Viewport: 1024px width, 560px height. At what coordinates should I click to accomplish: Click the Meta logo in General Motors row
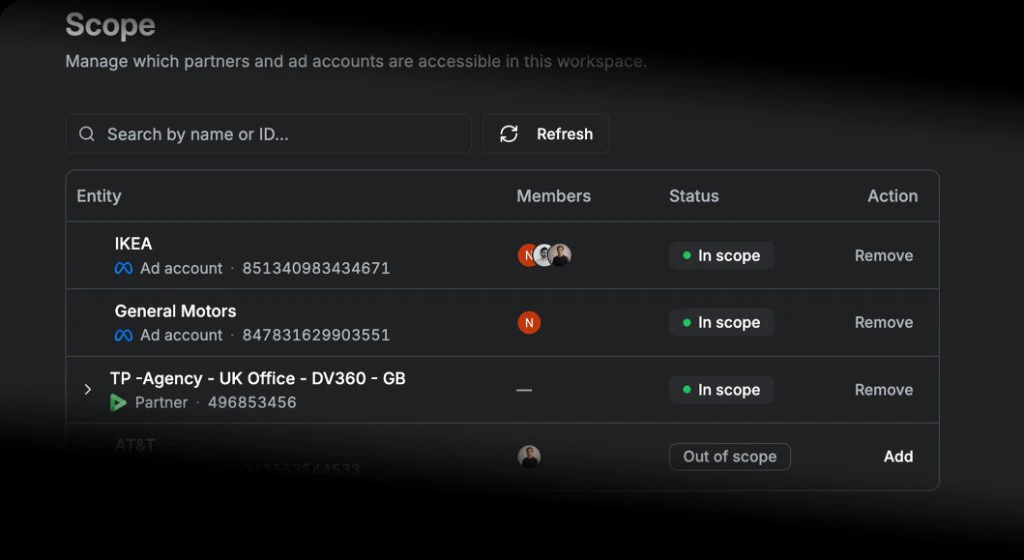pyautogui.click(x=123, y=335)
